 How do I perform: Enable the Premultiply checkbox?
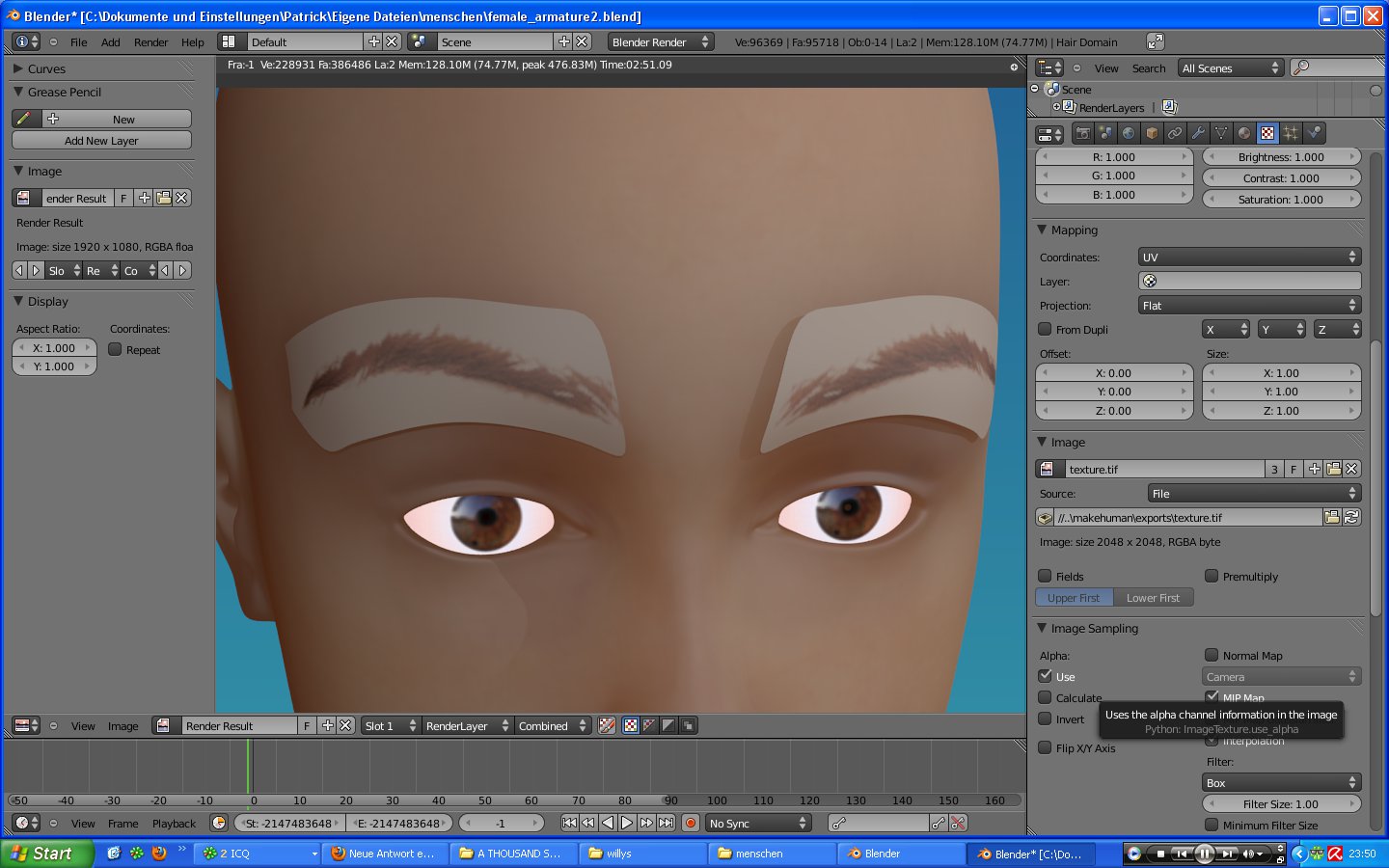point(1212,576)
